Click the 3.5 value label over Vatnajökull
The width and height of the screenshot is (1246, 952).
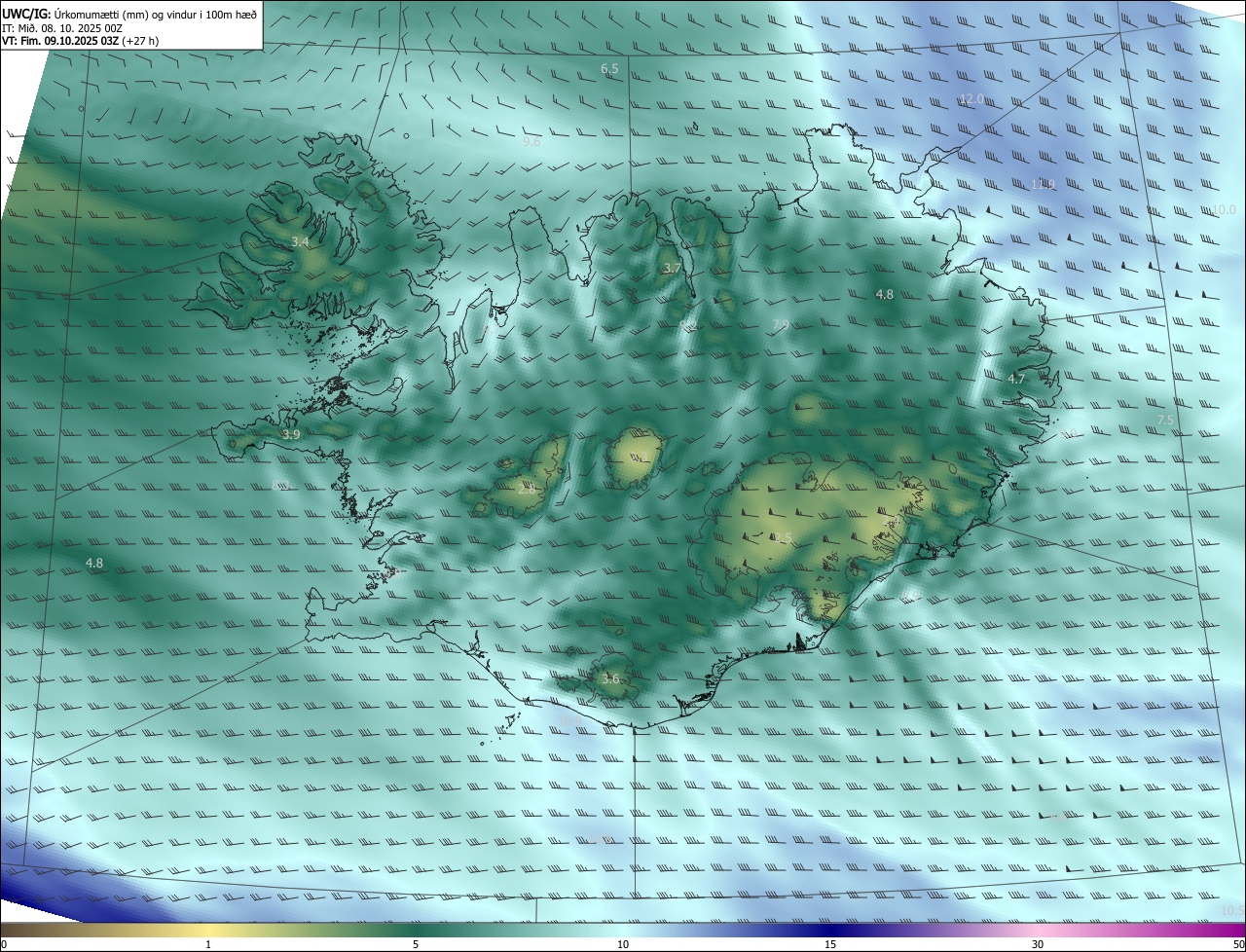(783, 538)
